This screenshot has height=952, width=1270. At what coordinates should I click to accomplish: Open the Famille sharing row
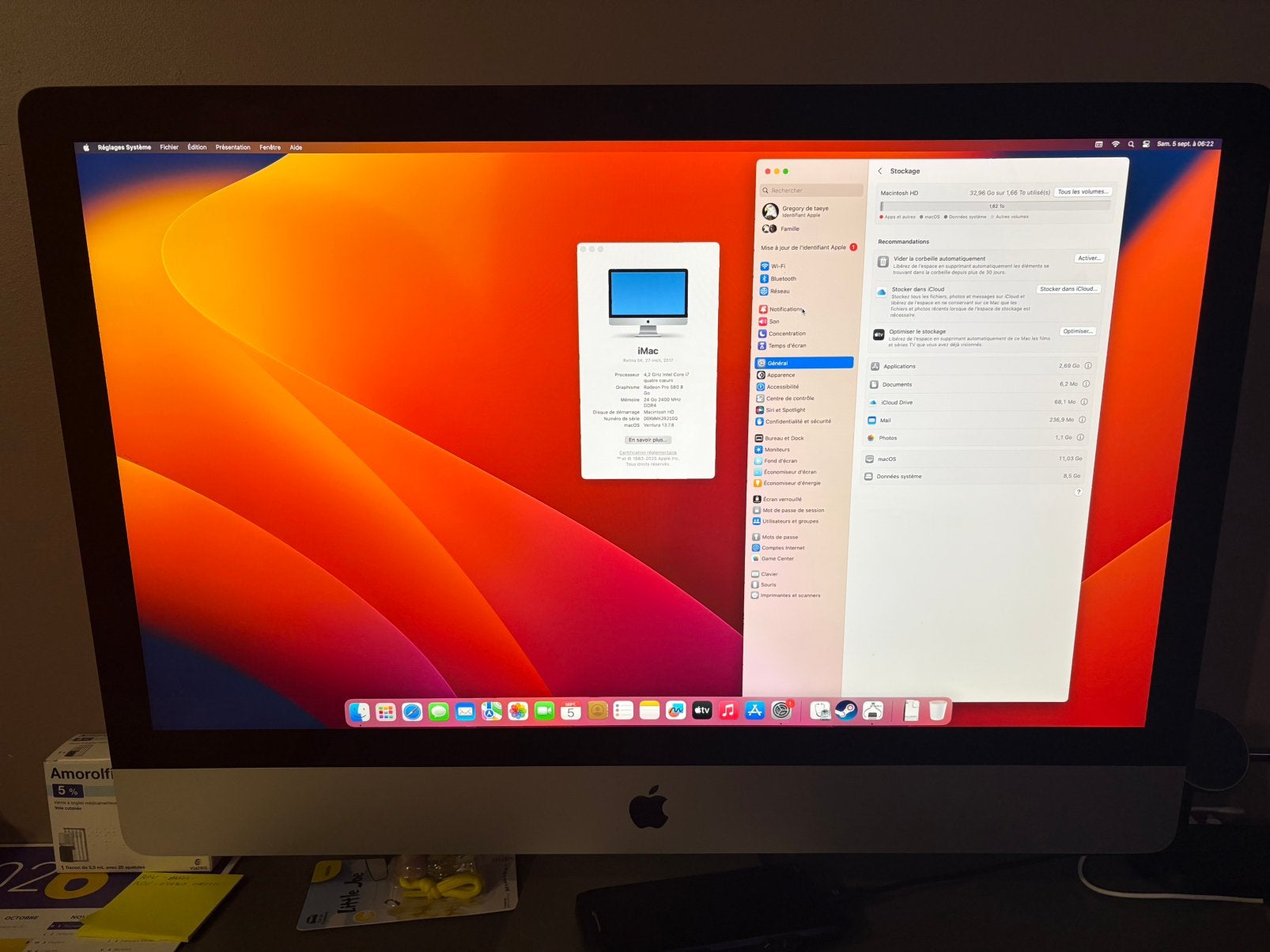click(781, 229)
